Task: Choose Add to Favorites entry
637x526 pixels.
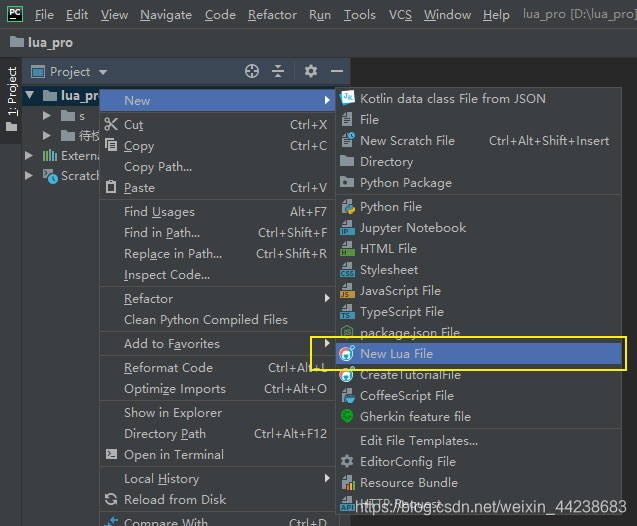Action: point(217,343)
